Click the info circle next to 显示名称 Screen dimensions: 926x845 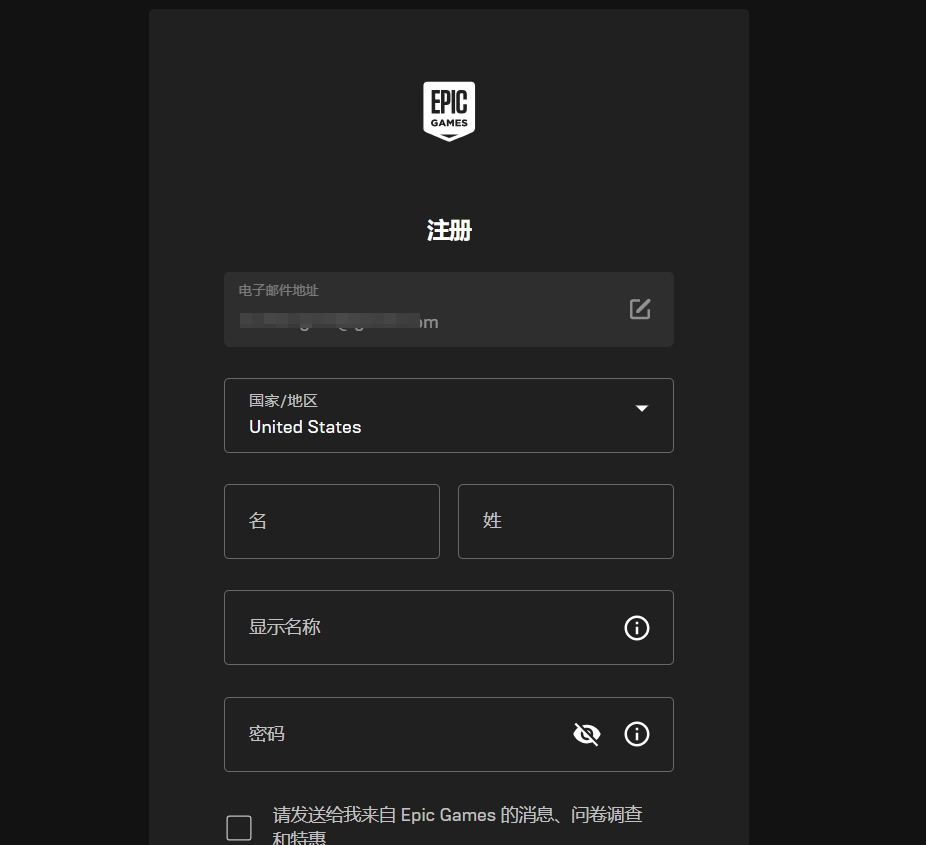(x=637, y=627)
